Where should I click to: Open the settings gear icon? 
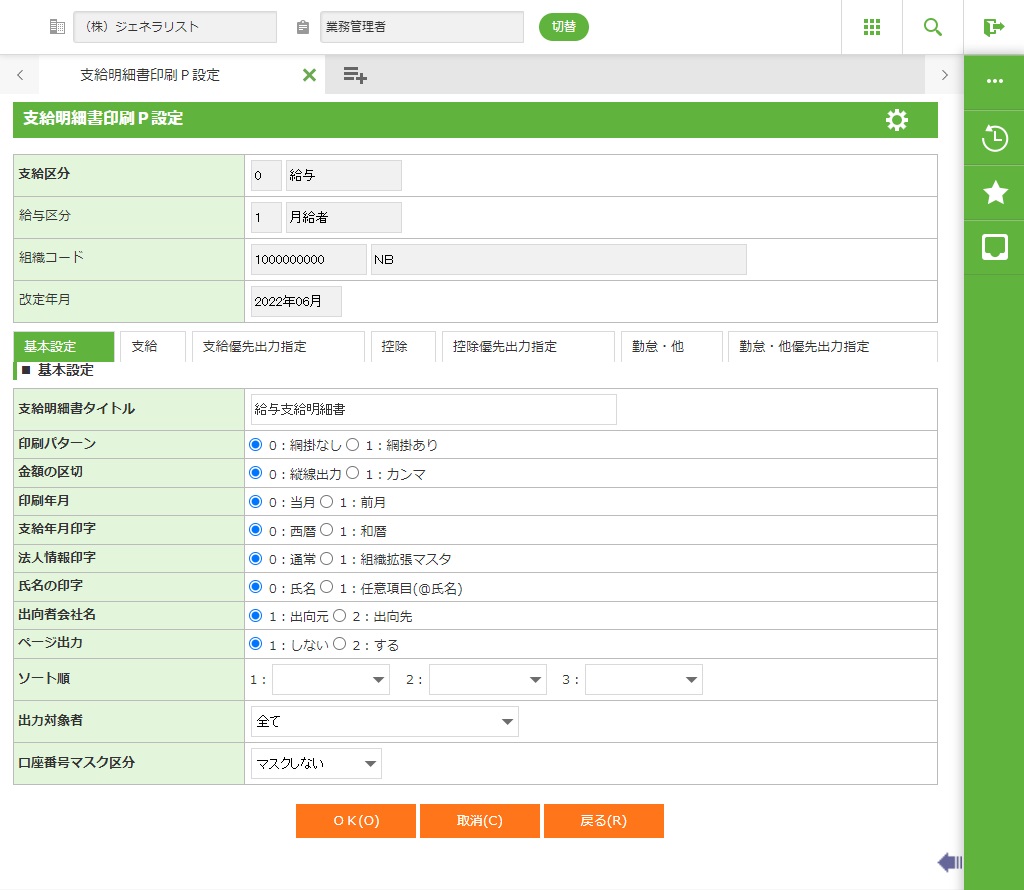[897, 120]
